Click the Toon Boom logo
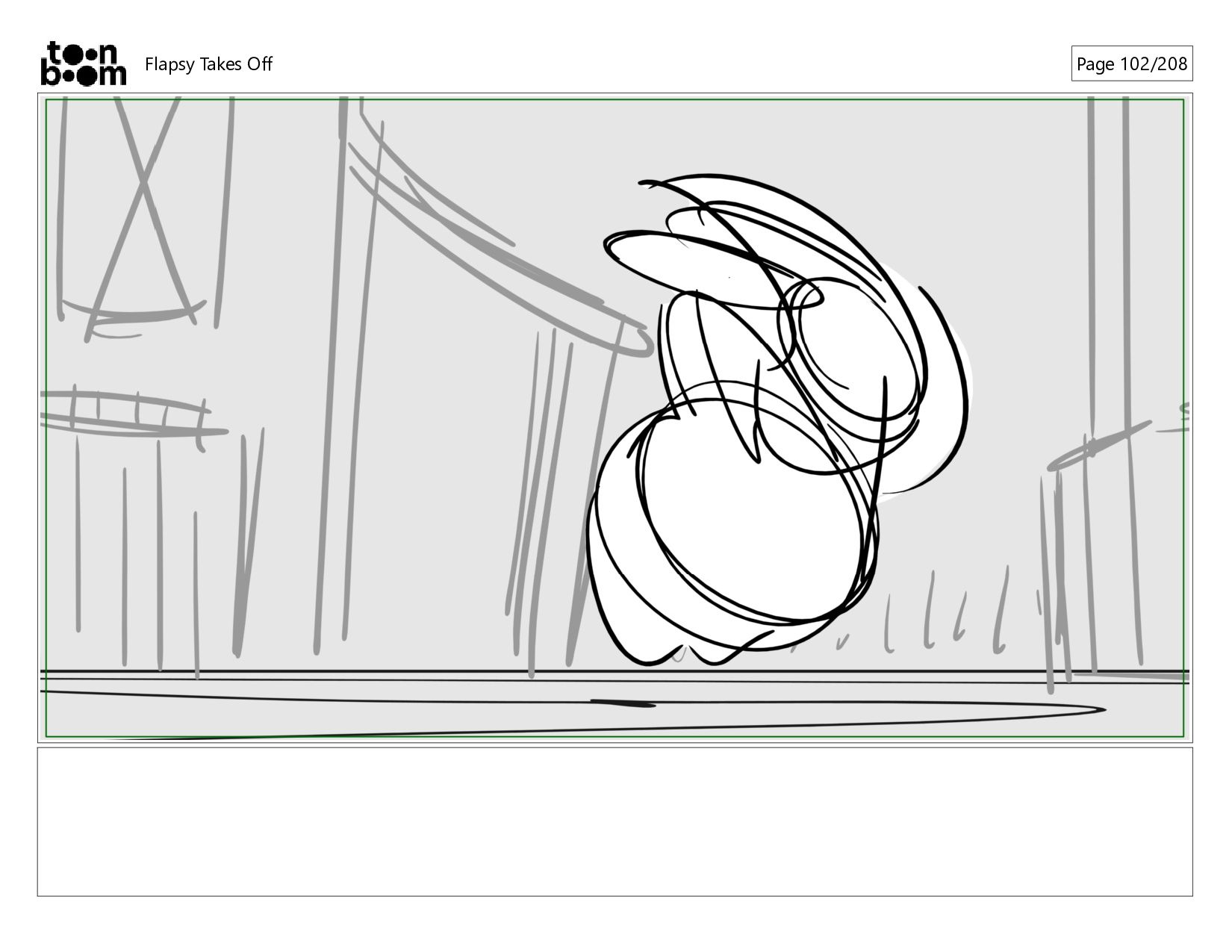 (x=83, y=63)
